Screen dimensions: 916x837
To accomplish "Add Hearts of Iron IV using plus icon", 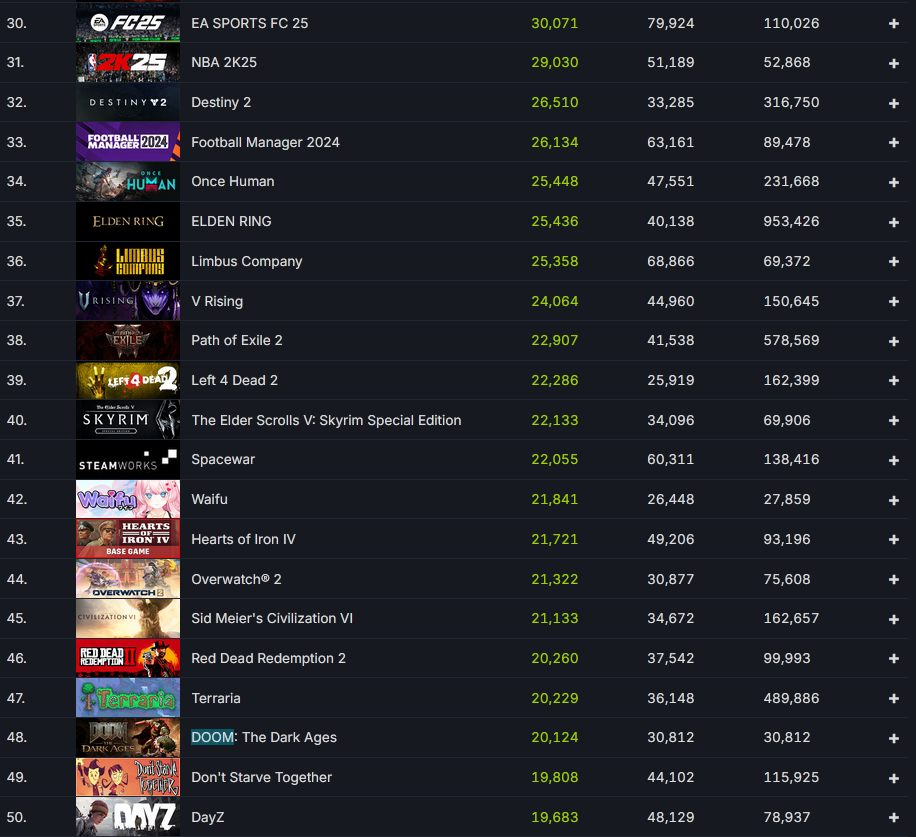I will (893, 540).
